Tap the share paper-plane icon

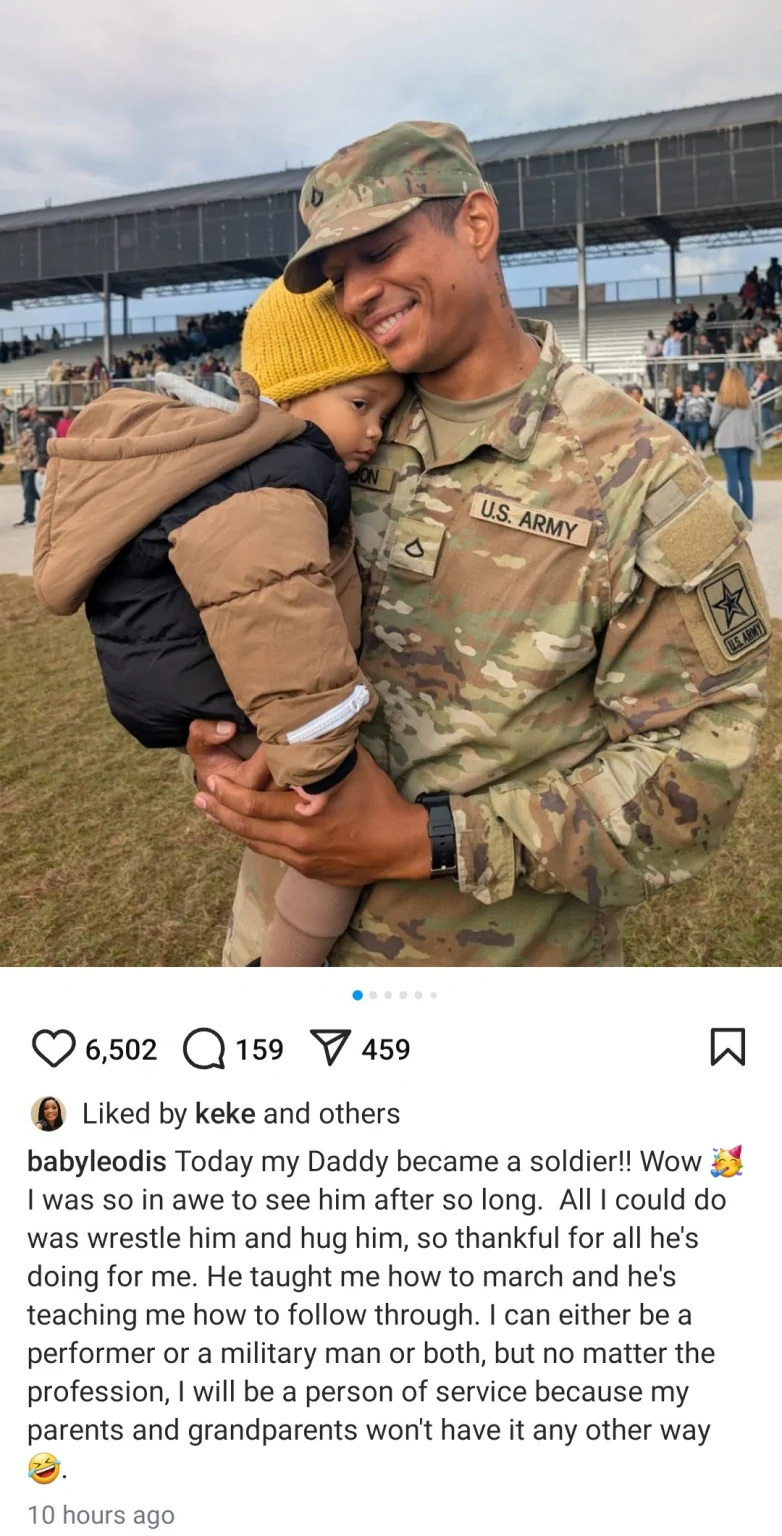point(330,1048)
